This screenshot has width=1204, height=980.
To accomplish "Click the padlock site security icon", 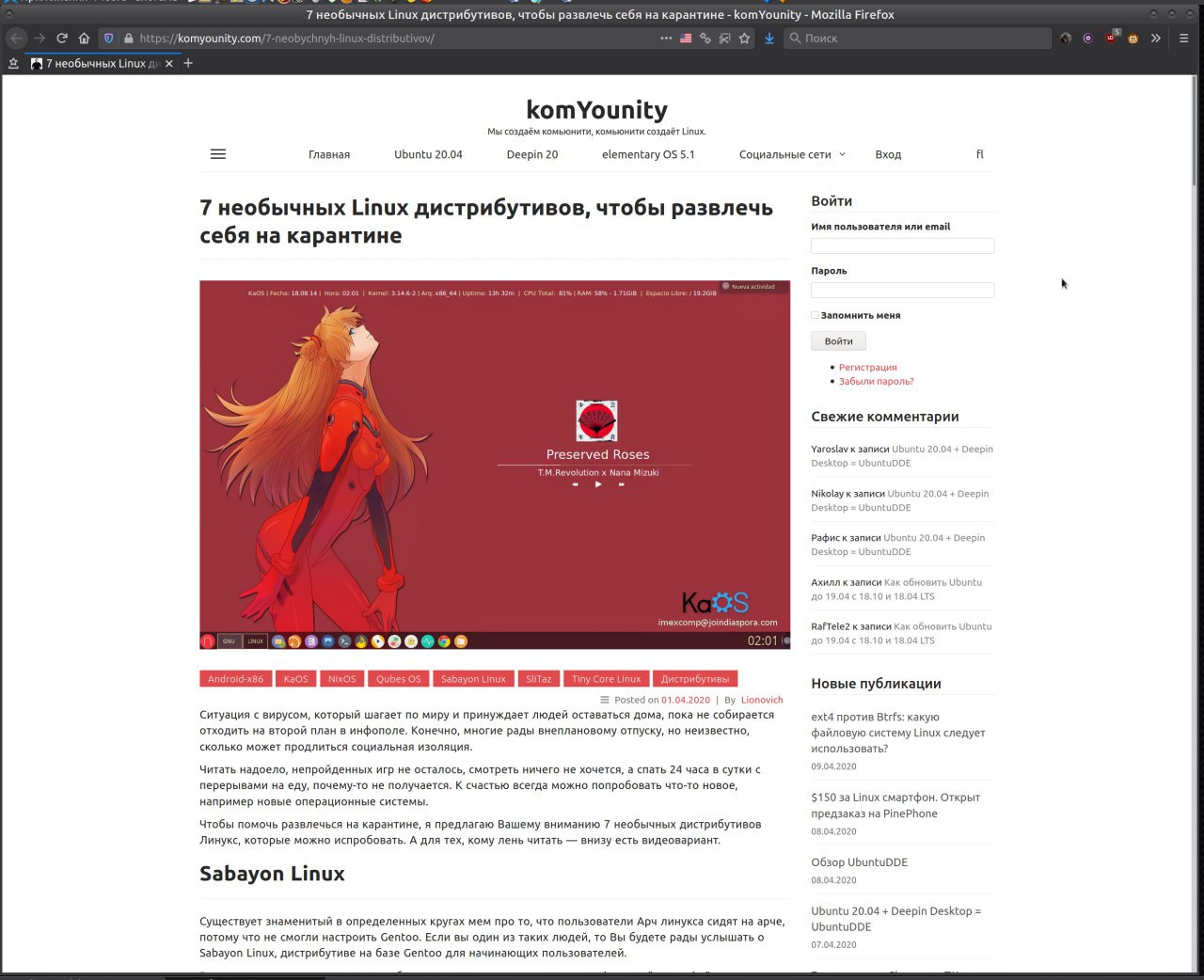I will pyautogui.click(x=129, y=39).
